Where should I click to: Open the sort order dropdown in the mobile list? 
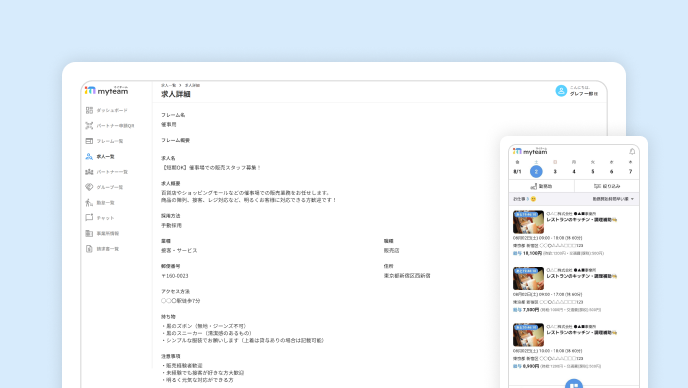pos(613,199)
